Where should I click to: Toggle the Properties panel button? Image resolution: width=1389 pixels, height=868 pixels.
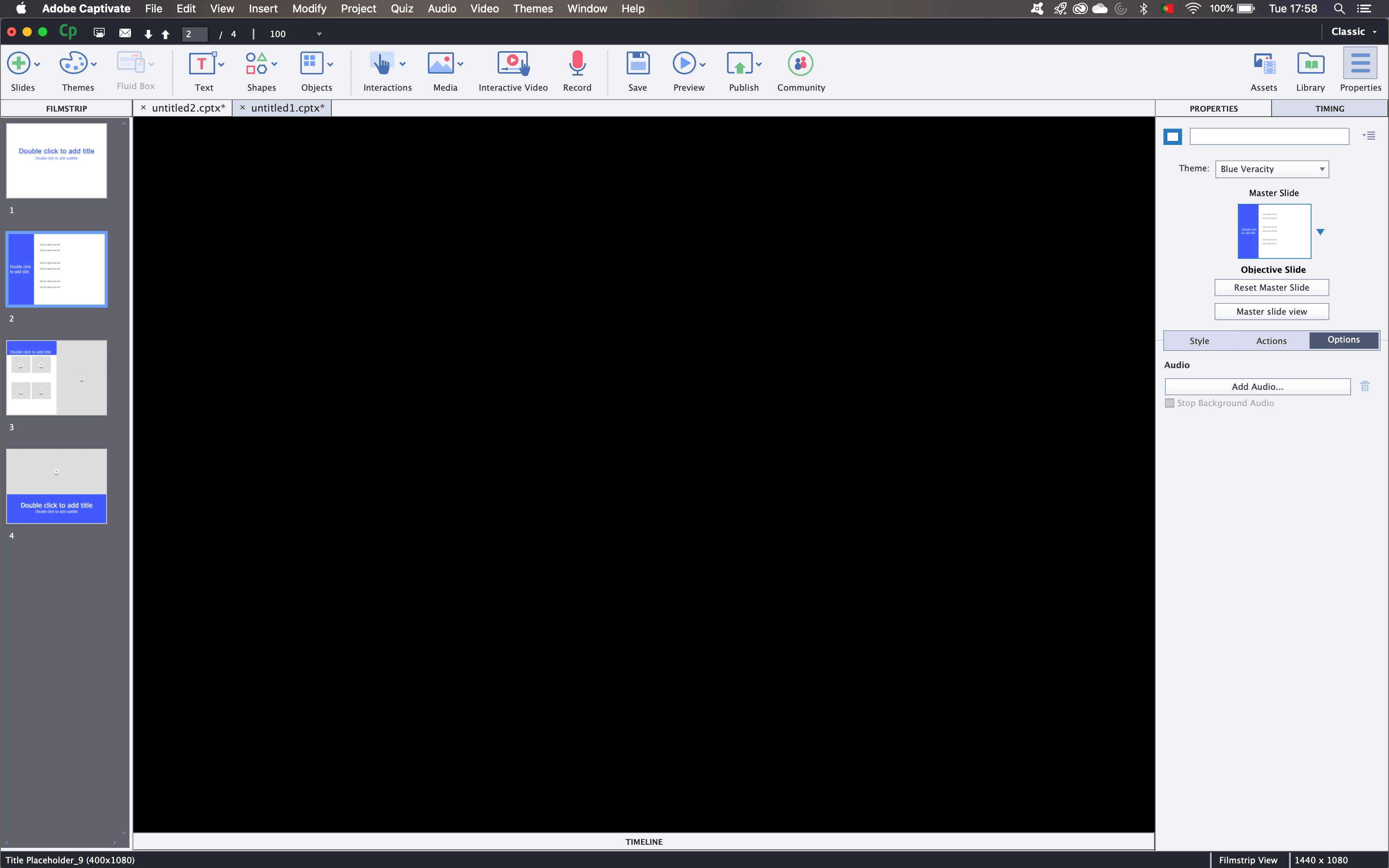[x=1360, y=64]
